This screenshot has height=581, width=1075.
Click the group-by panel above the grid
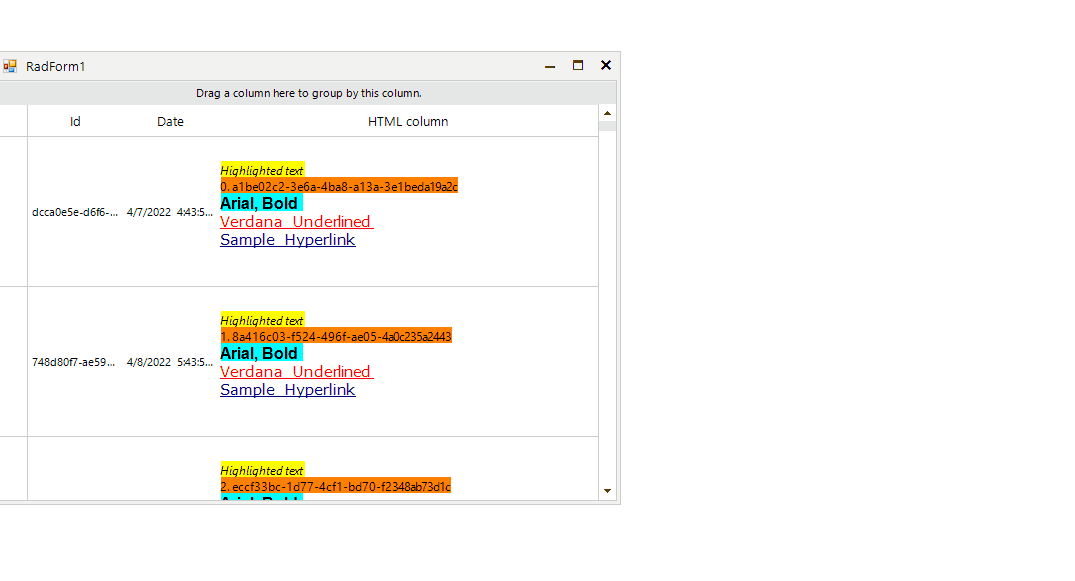coord(310,92)
